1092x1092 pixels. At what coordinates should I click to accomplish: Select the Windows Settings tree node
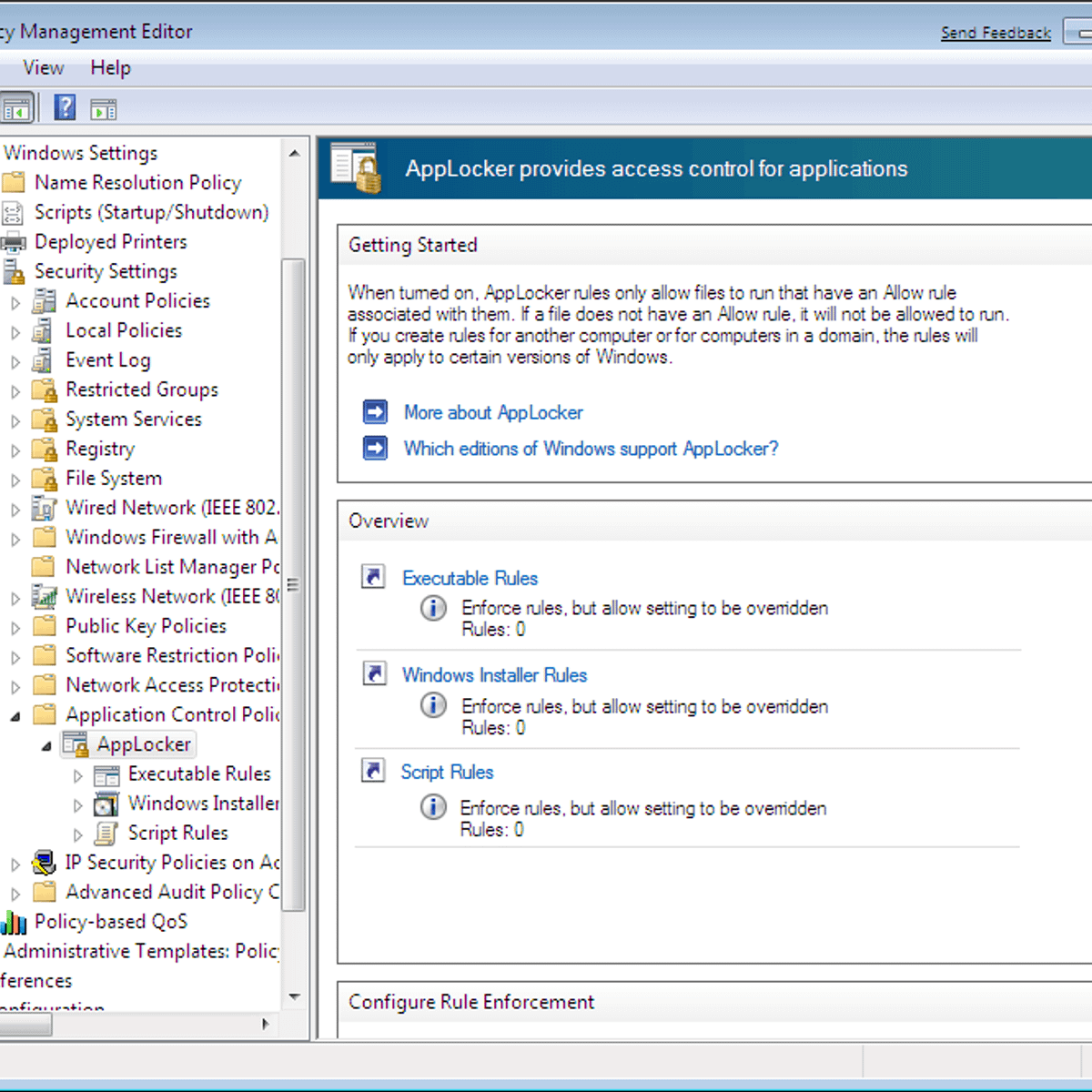81,153
